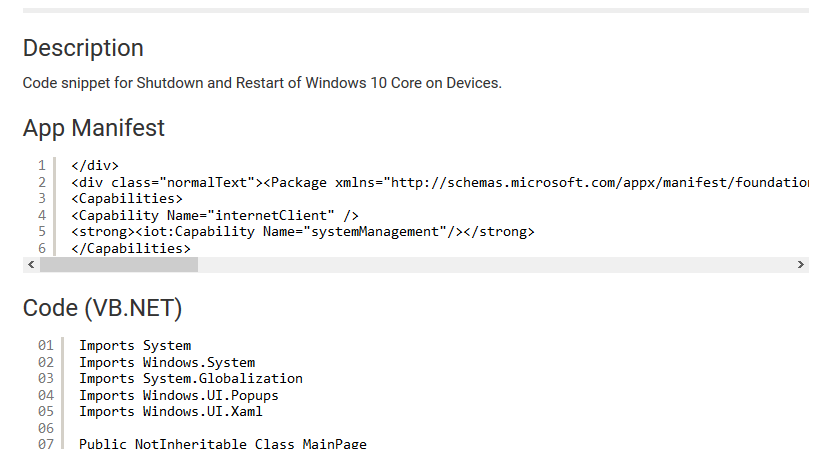This screenshot has width=826, height=449.
Task: Click the closing Capabilities tag on line 6
Action: click(131, 248)
